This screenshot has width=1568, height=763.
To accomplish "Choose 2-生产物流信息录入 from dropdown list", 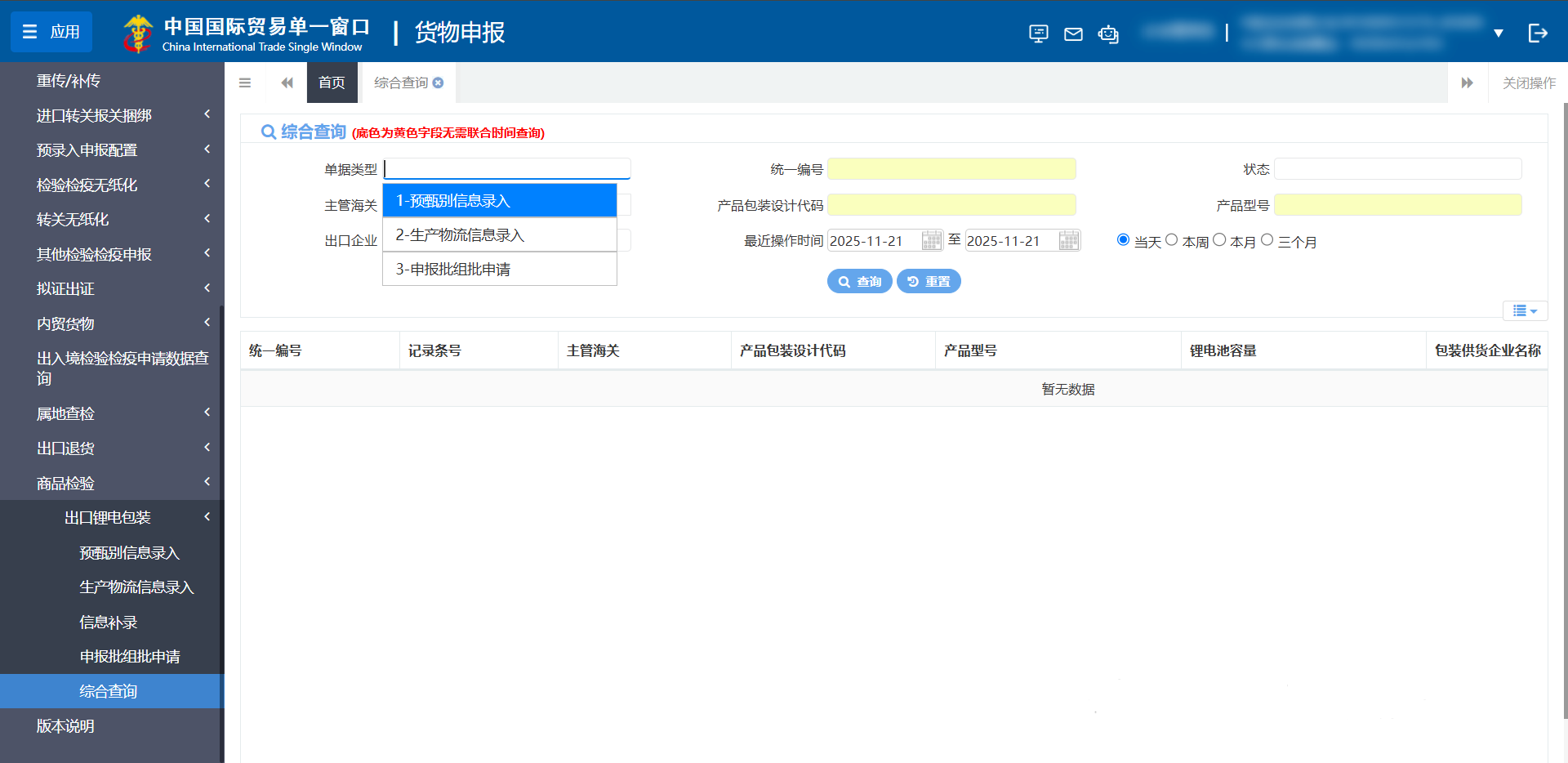I will click(x=500, y=235).
